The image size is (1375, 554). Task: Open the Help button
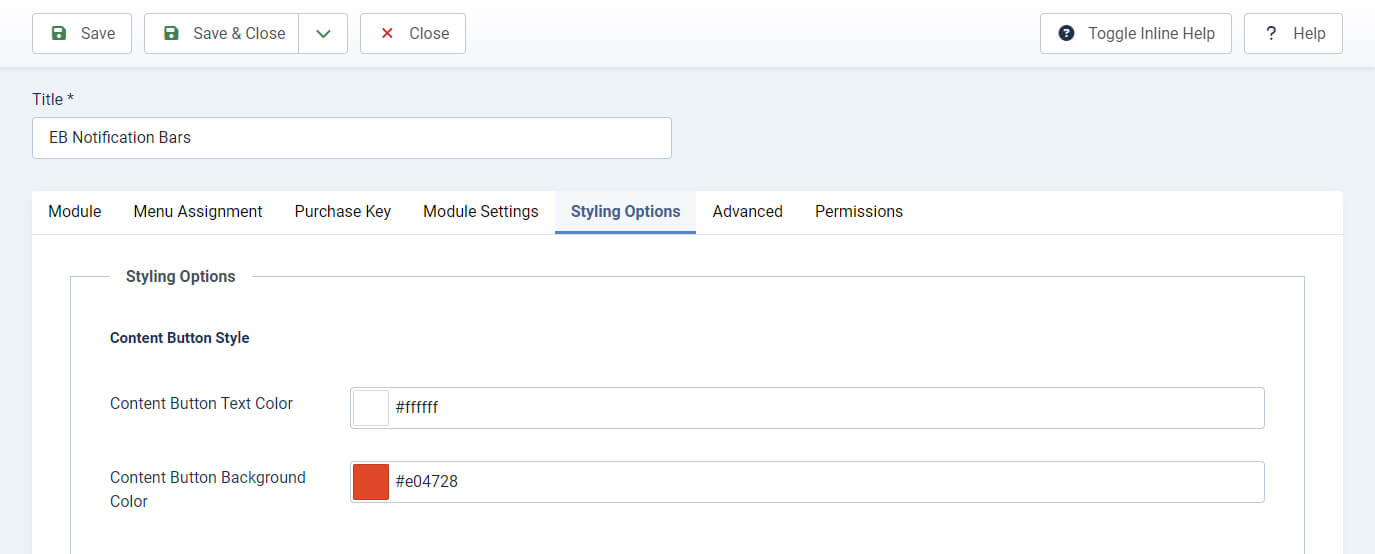point(1293,33)
